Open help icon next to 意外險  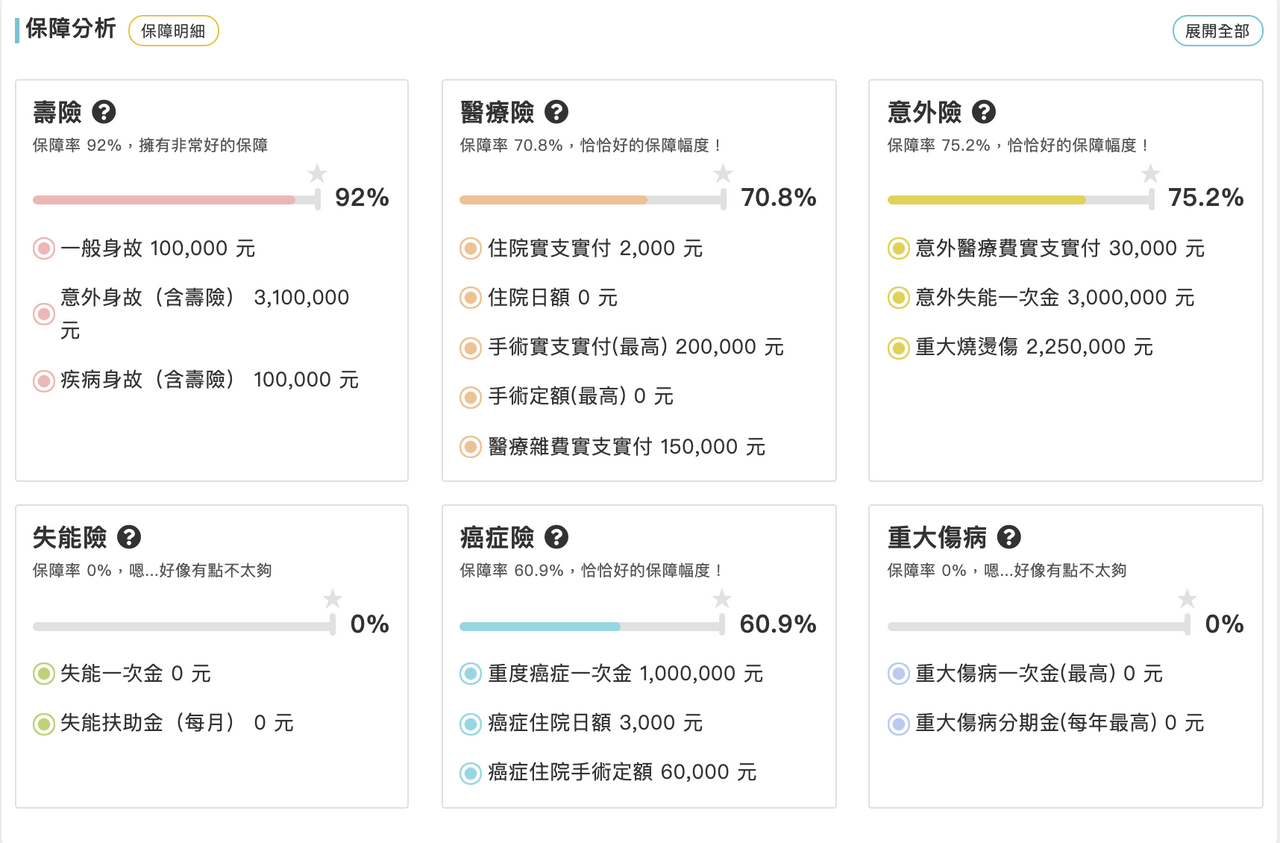click(x=984, y=111)
